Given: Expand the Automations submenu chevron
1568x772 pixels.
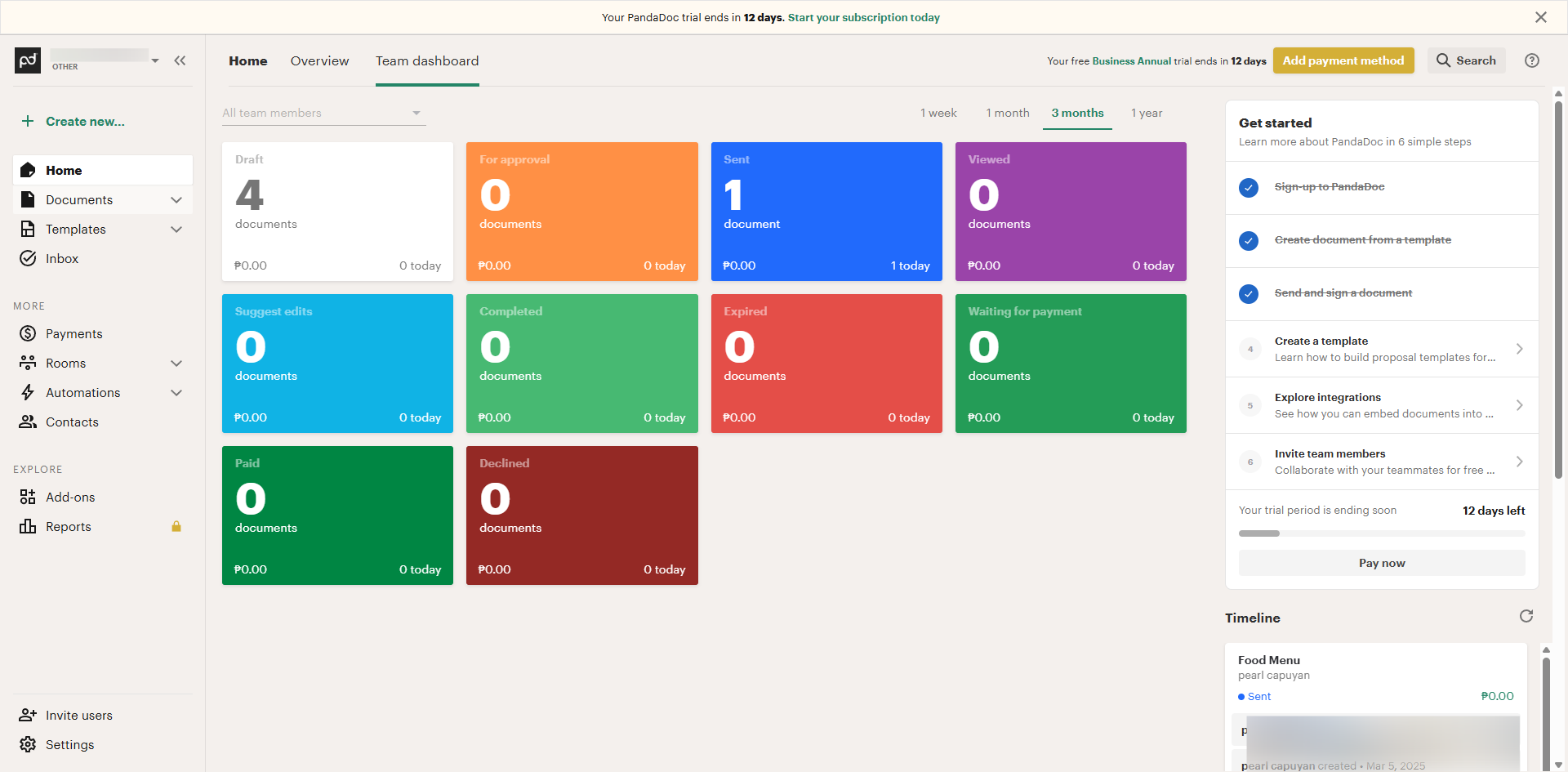Looking at the screenshot, I should tap(176, 392).
